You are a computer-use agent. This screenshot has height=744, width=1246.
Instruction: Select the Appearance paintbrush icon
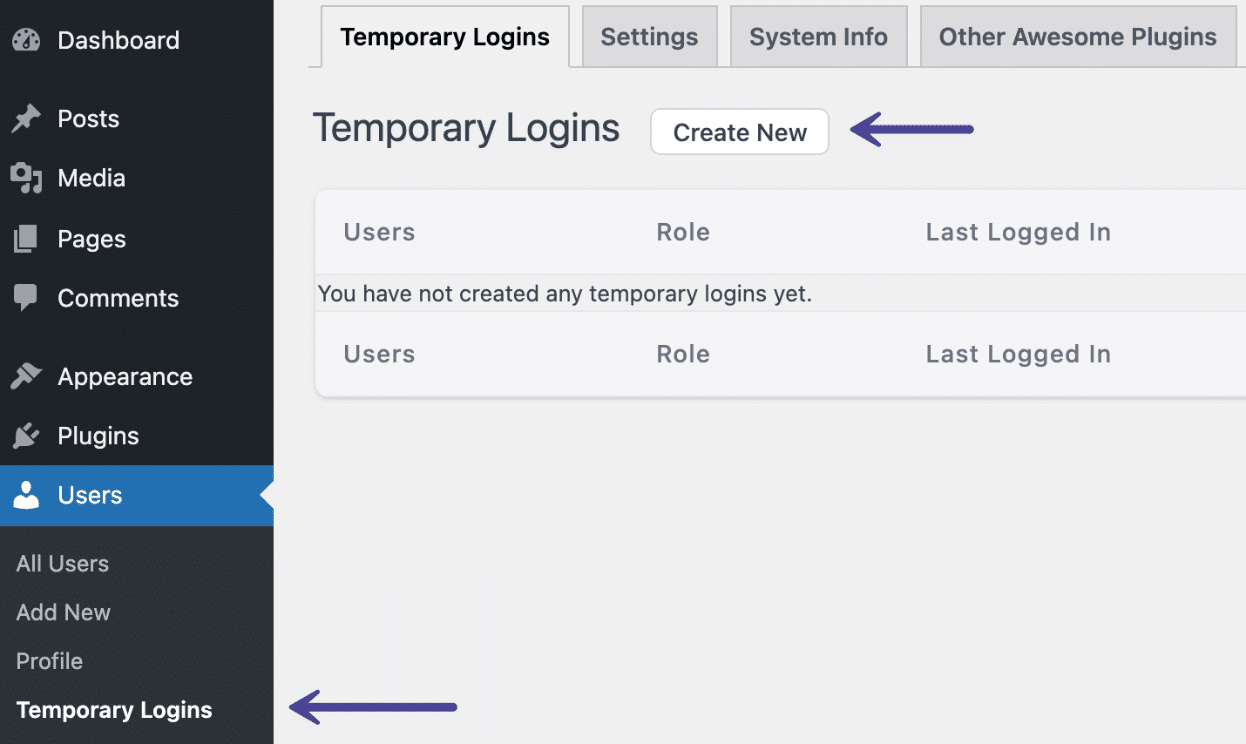(25, 376)
